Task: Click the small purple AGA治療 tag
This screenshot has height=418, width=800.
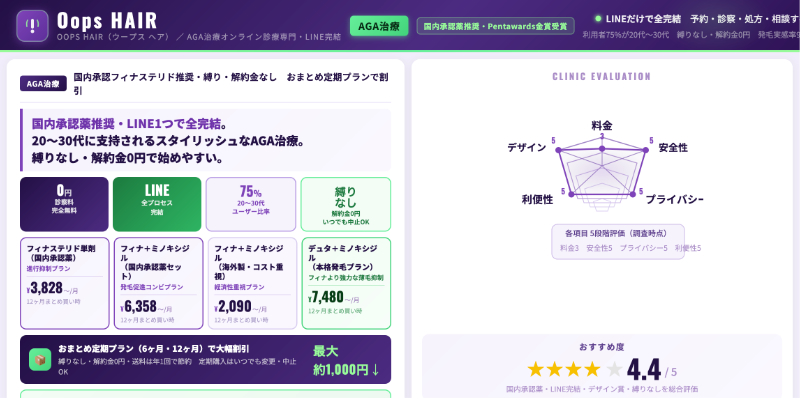Action: (43, 84)
